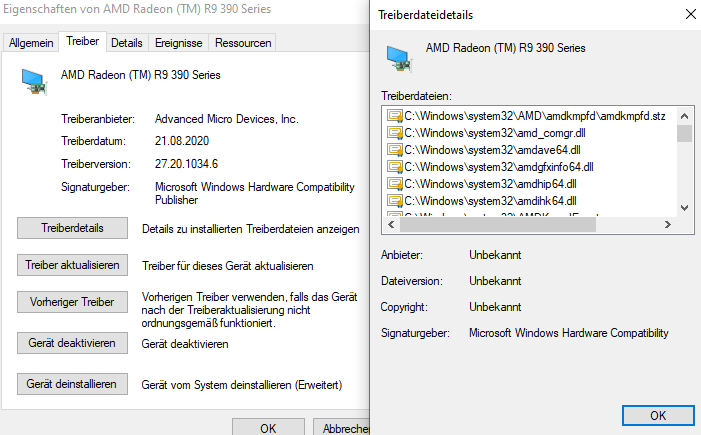
Task: Click Signaturgeber value in Treiberdateidetails dialog
Action: point(569,333)
